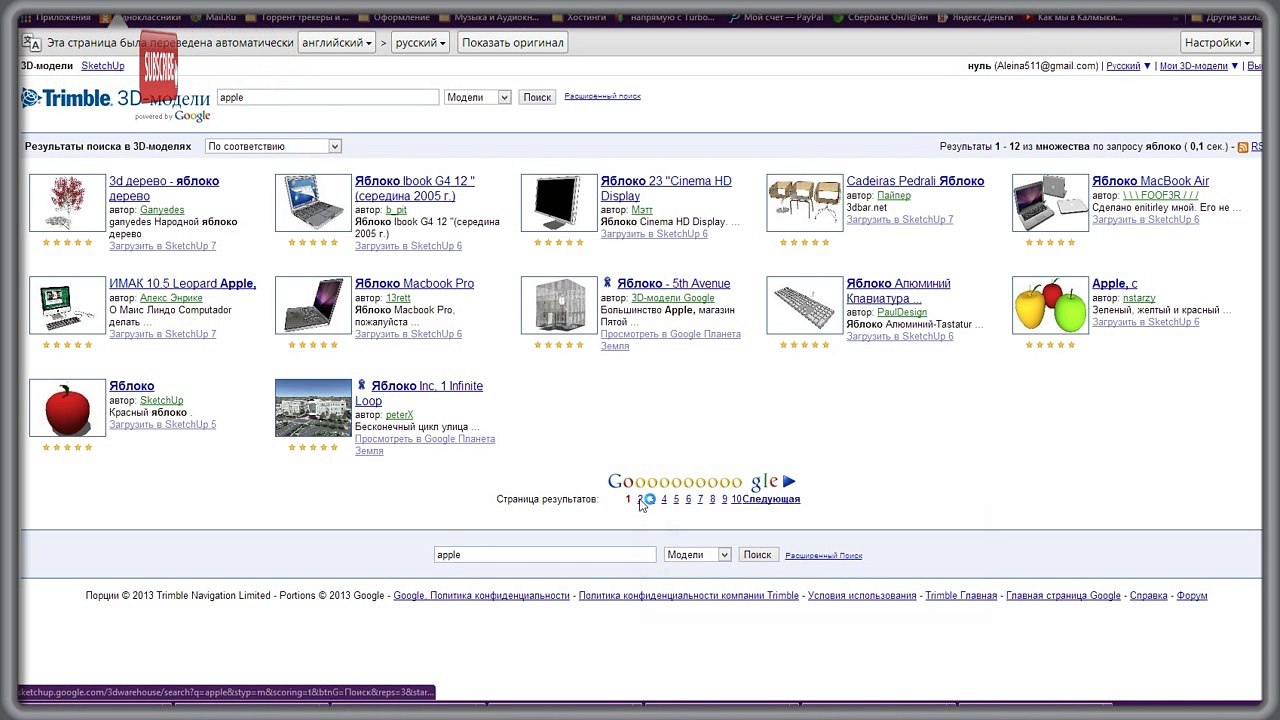Open the По соответствию sorting dropdown
The image size is (1280, 720).
click(273, 146)
